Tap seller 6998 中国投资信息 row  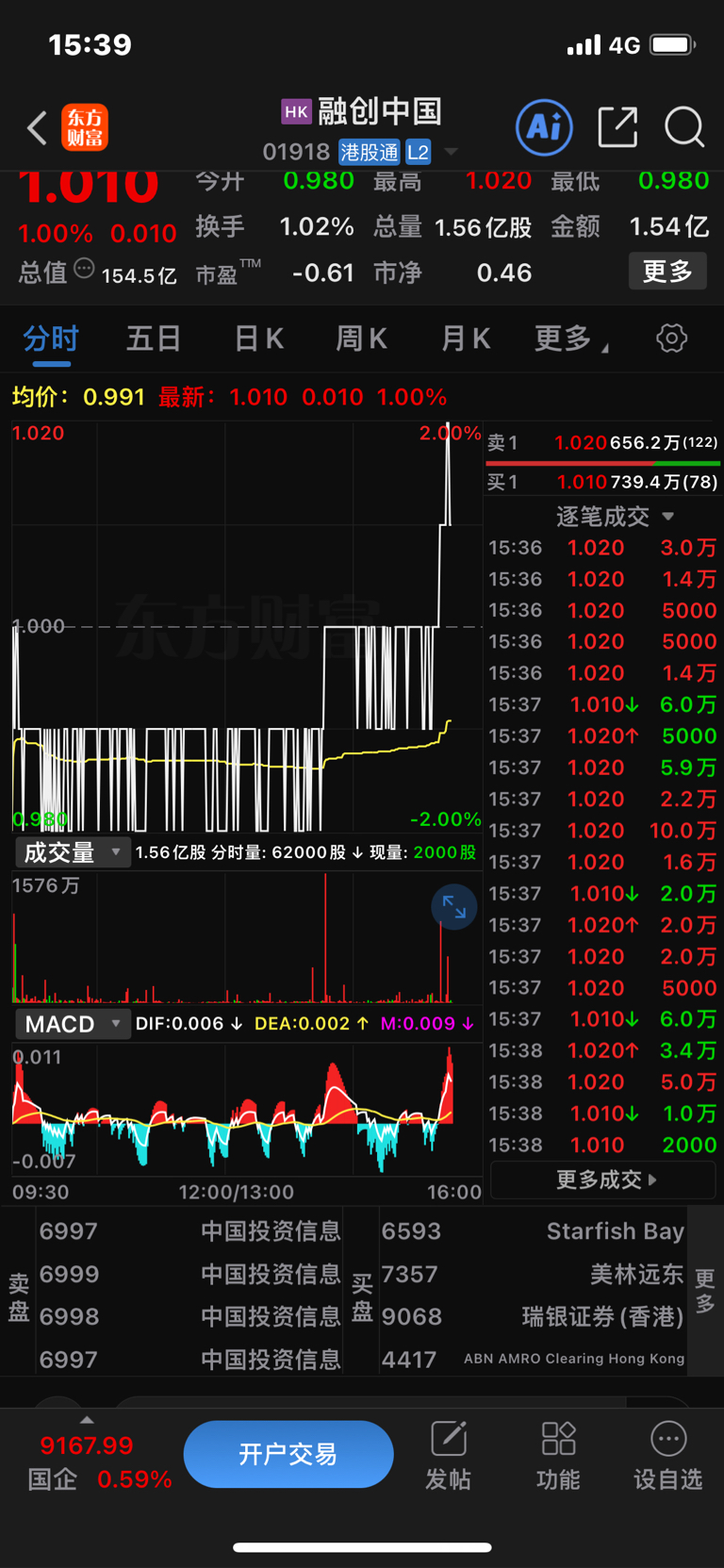point(189,1316)
